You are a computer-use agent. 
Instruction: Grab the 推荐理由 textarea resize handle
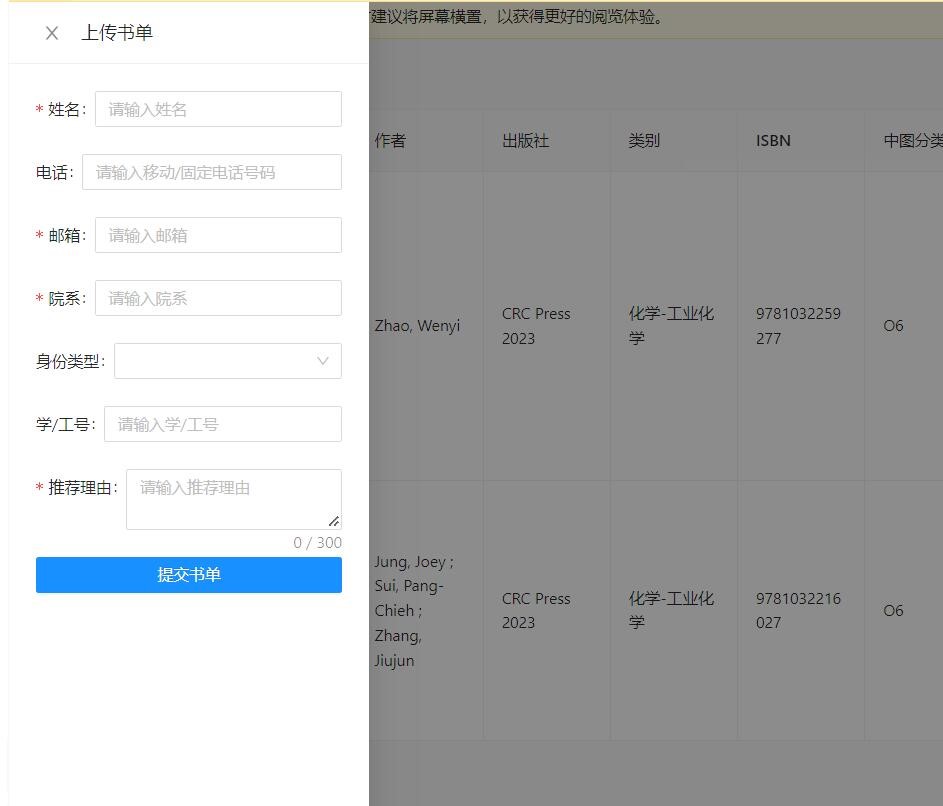coord(334,521)
